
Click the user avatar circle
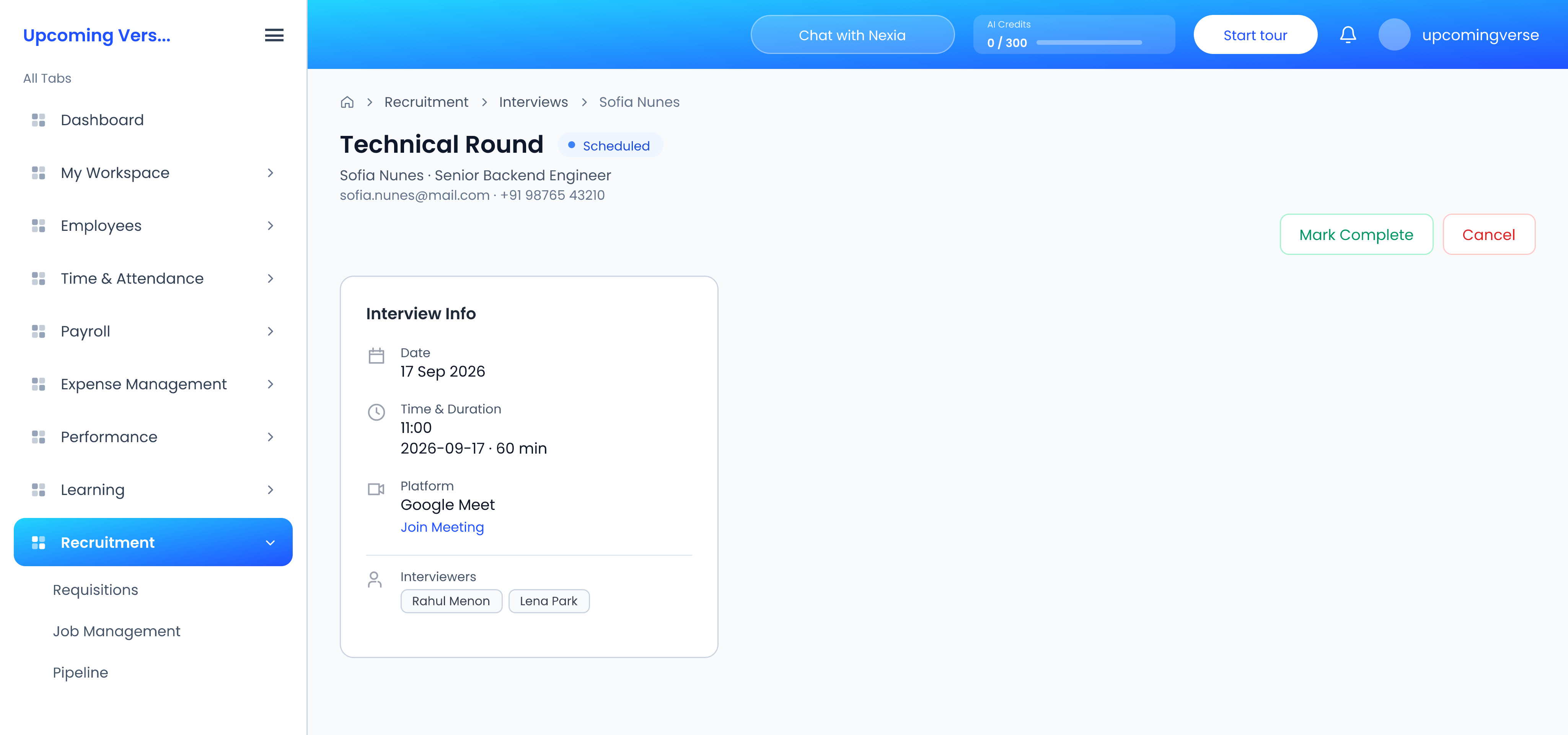tap(1394, 35)
